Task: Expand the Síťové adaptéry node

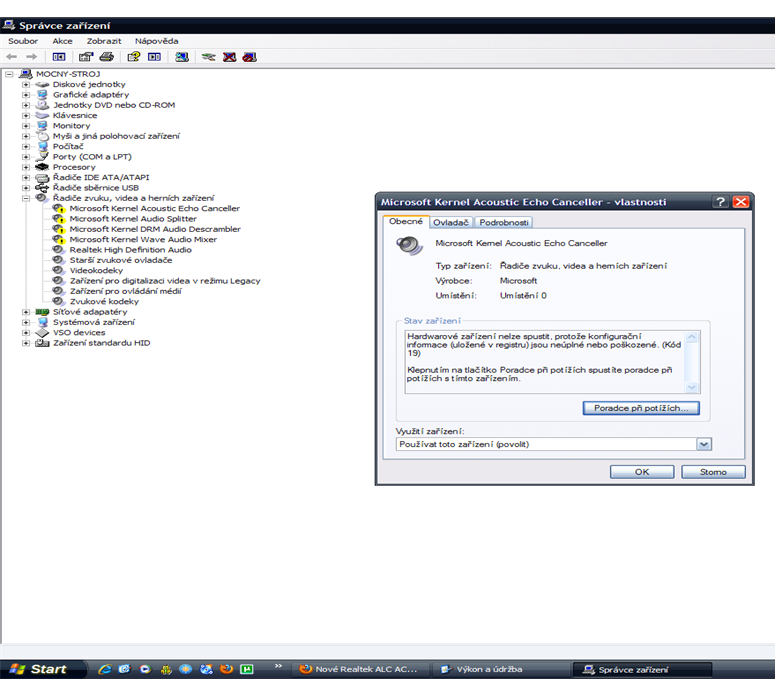Action: (26, 312)
